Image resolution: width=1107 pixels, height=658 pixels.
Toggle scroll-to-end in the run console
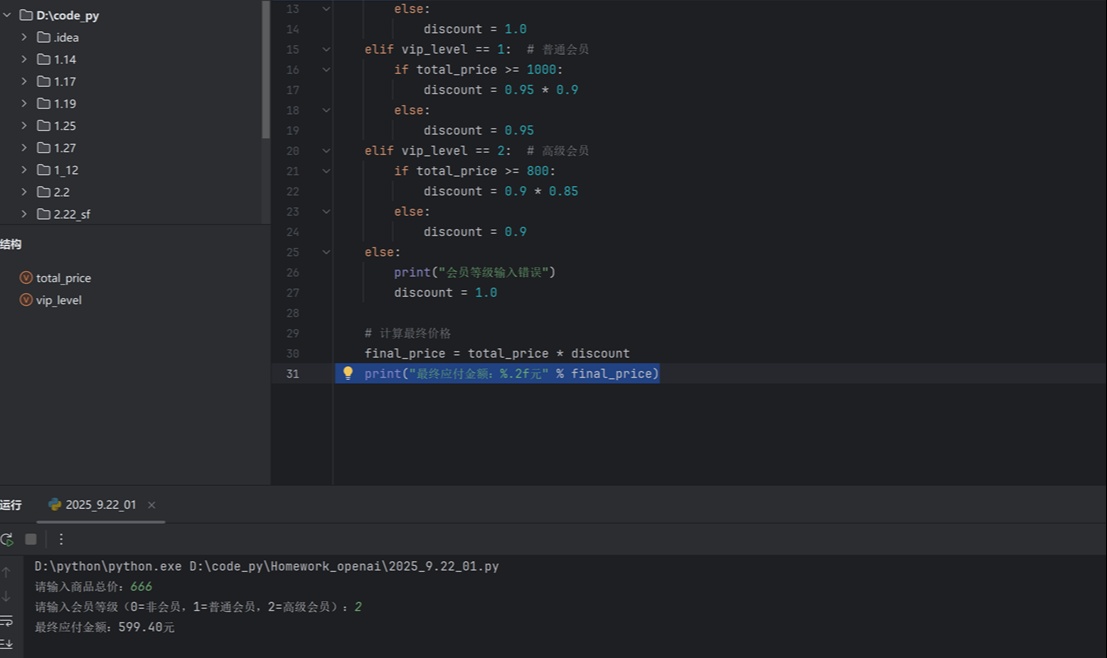click(6, 644)
